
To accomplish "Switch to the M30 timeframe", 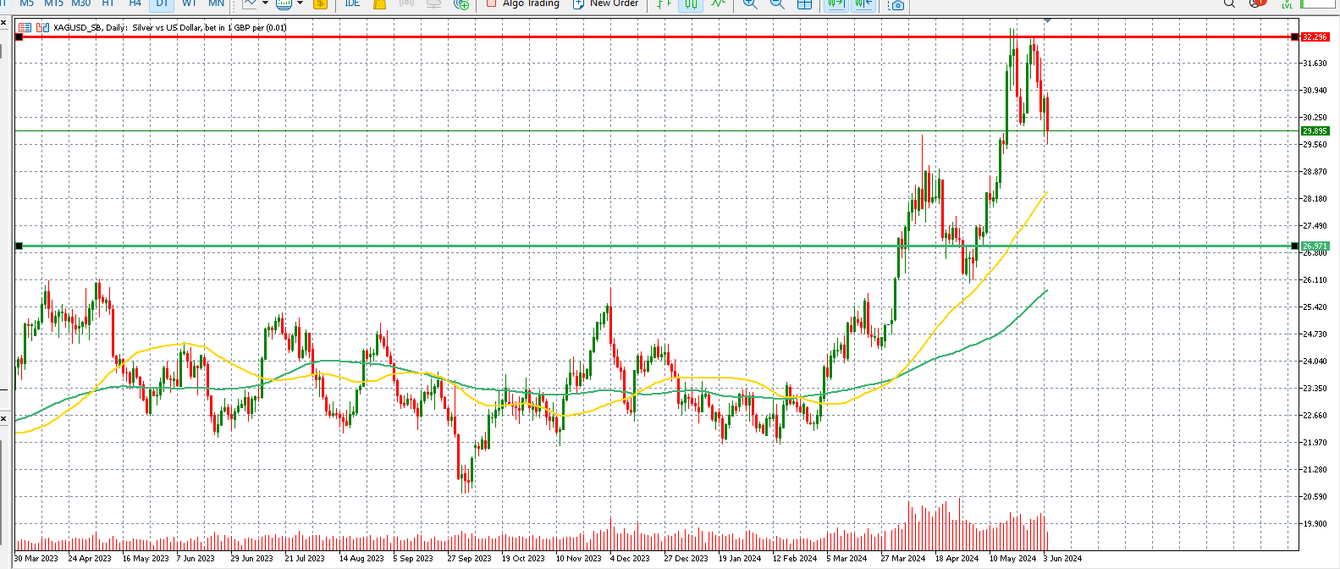I will (x=81, y=3).
